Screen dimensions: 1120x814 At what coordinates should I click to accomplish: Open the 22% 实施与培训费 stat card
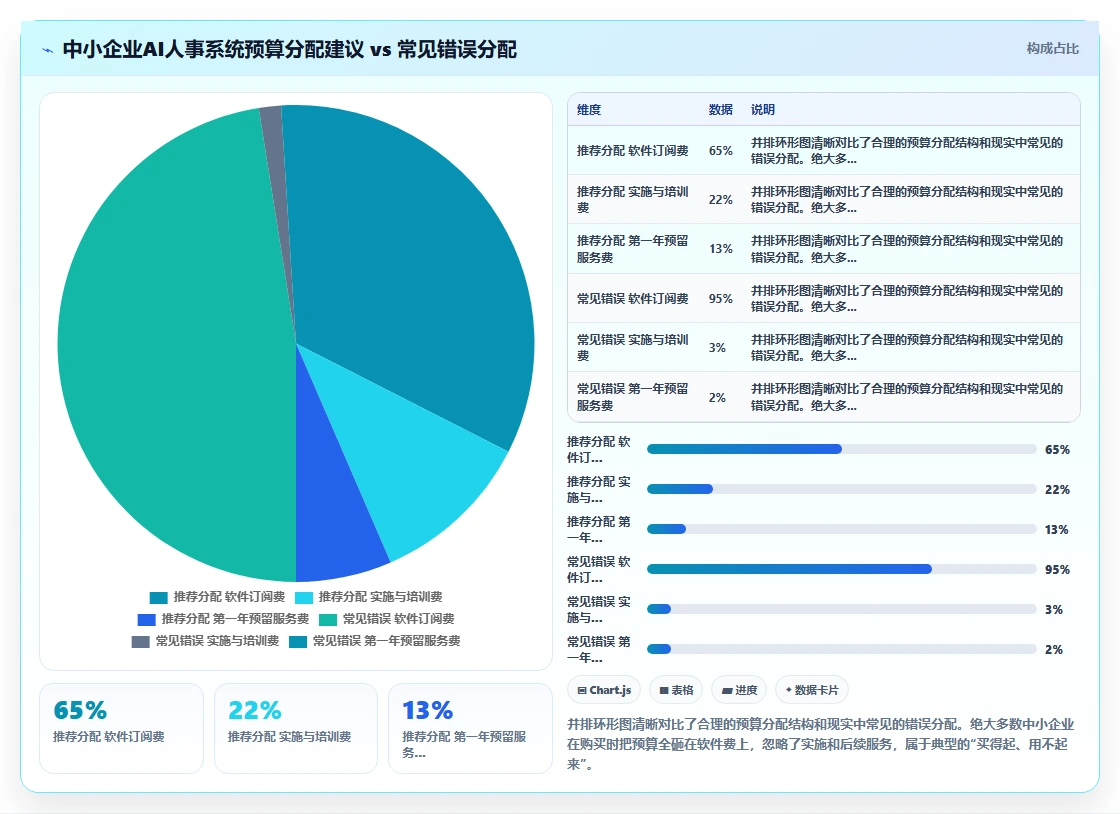point(296,728)
